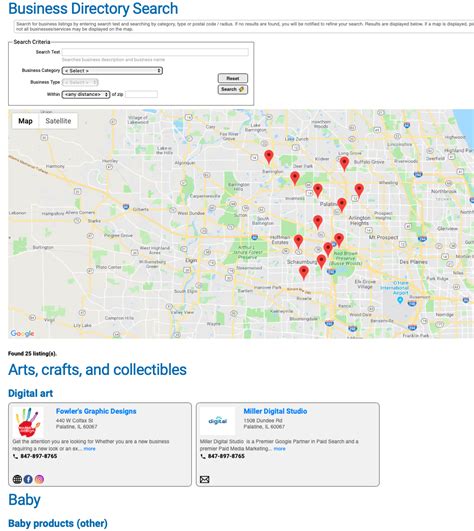The image size is (474, 531).
Task: Click 'more' in Fowler's Graphic Designs description
Action: 89,449
